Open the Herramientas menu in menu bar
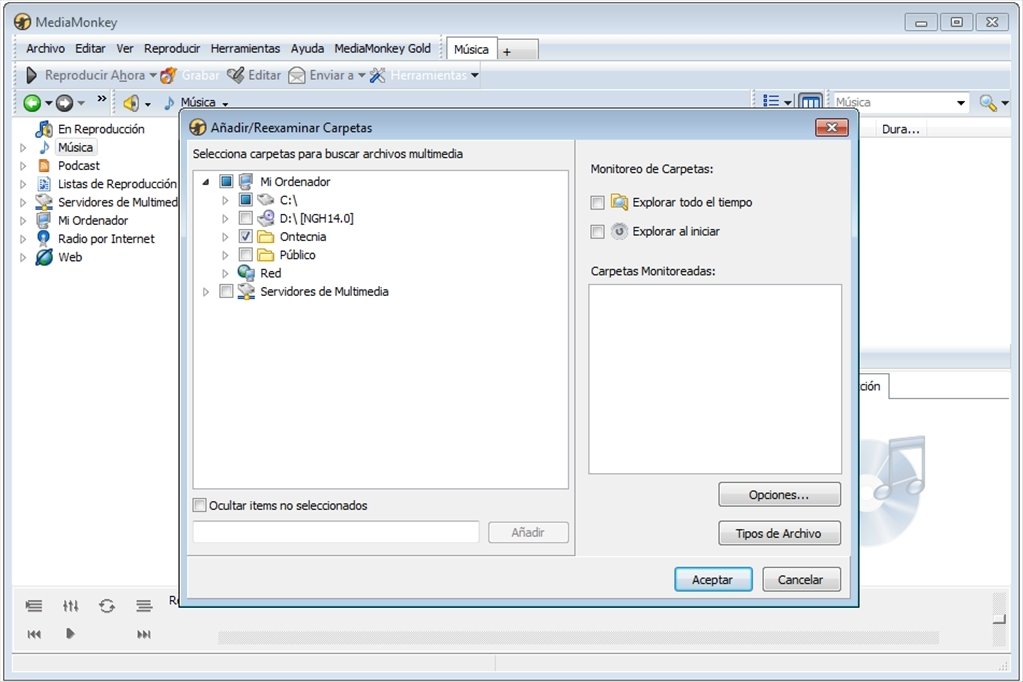The image size is (1023, 682). [x=245, y=49]
